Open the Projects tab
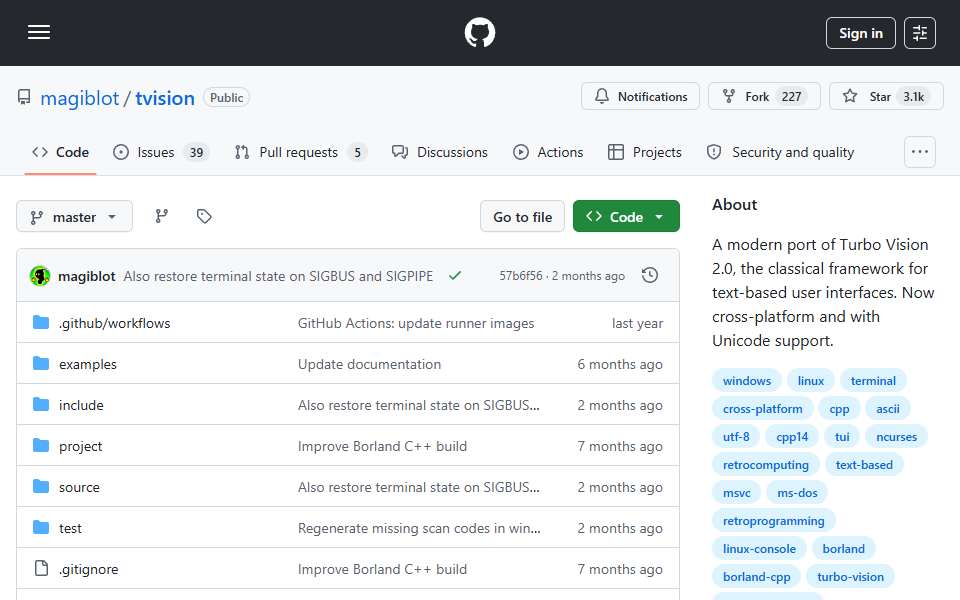This screenshot has height=600, width=960. pyautogui.click(x=645, y=152)
